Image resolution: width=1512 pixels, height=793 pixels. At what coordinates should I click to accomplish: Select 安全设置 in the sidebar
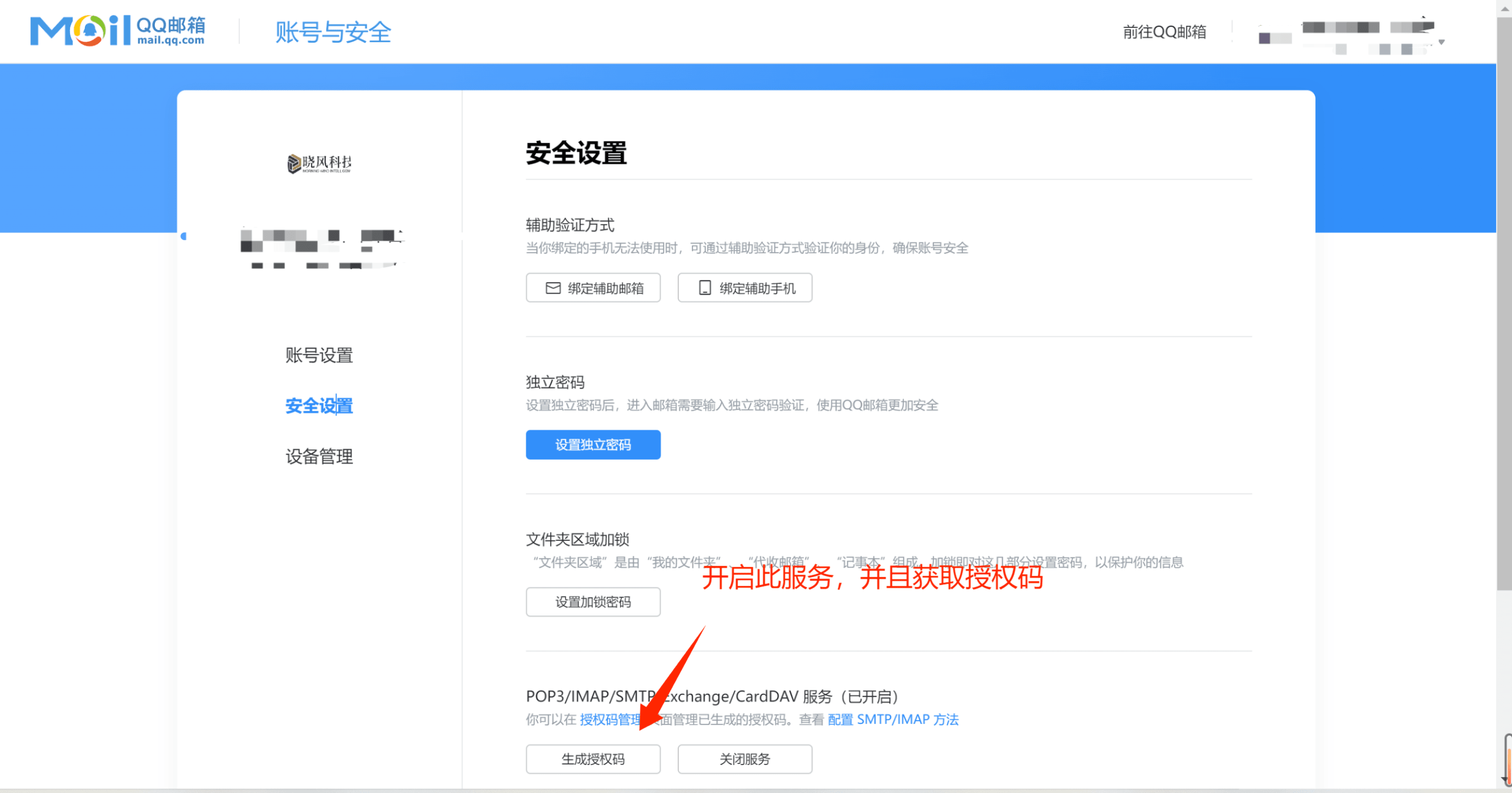319,405
